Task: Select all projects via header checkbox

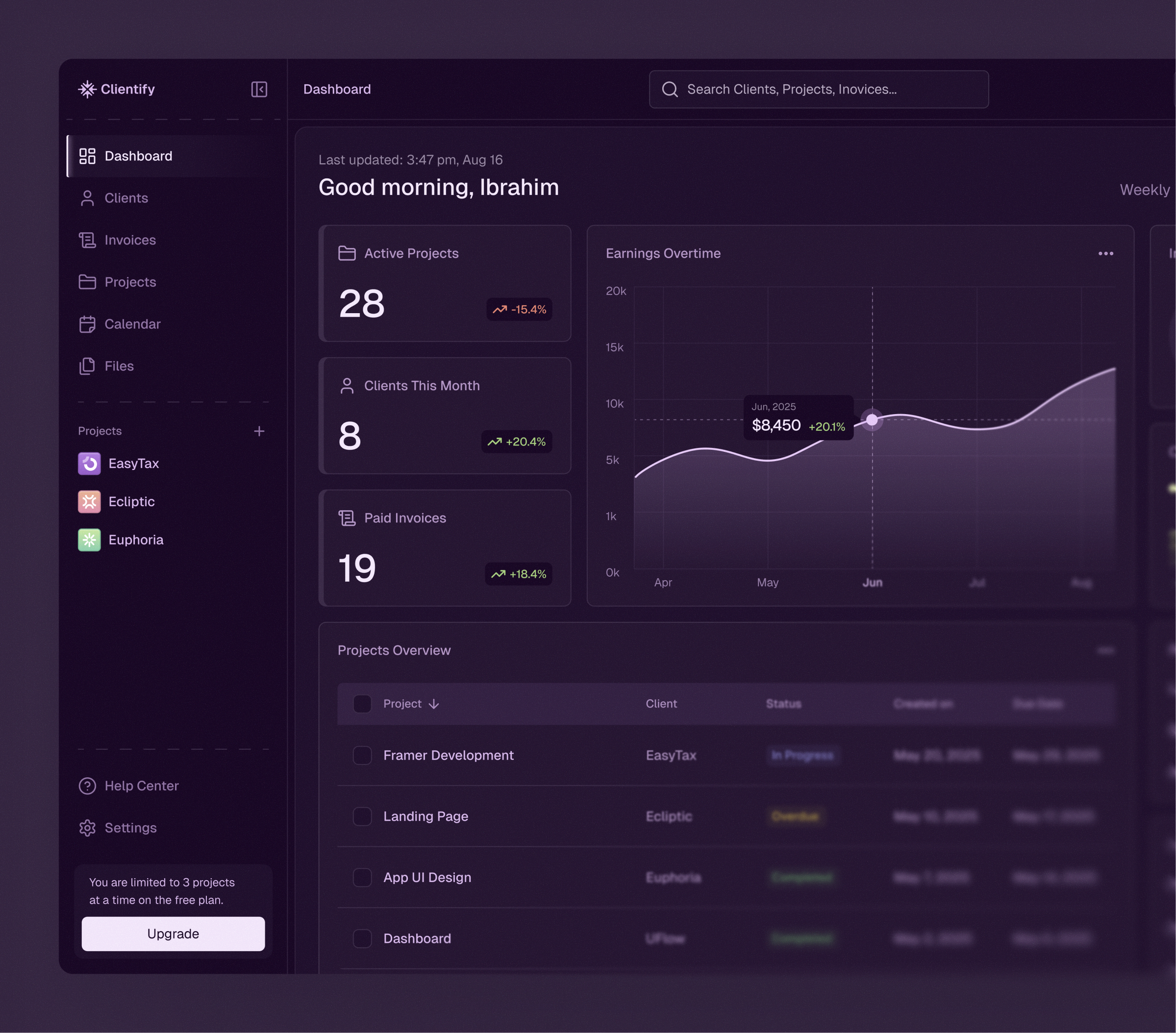Action: pyautogui.click(x=362, y=703)
